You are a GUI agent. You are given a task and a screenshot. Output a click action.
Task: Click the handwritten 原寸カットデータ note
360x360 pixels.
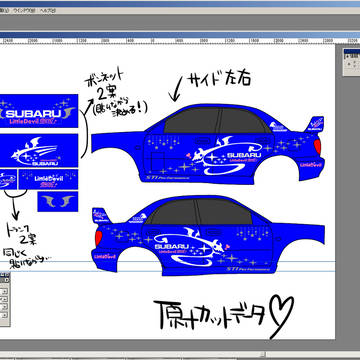[x=210, y=314]
